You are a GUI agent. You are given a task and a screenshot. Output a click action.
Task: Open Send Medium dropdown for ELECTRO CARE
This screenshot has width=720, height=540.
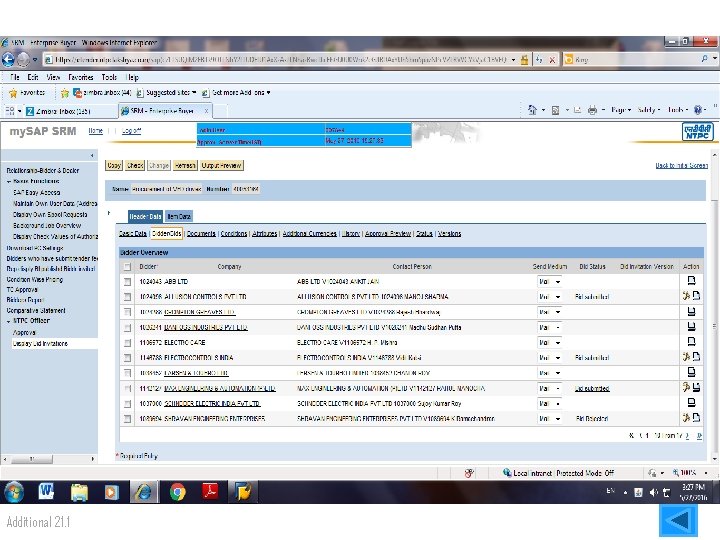coord(550,343)
